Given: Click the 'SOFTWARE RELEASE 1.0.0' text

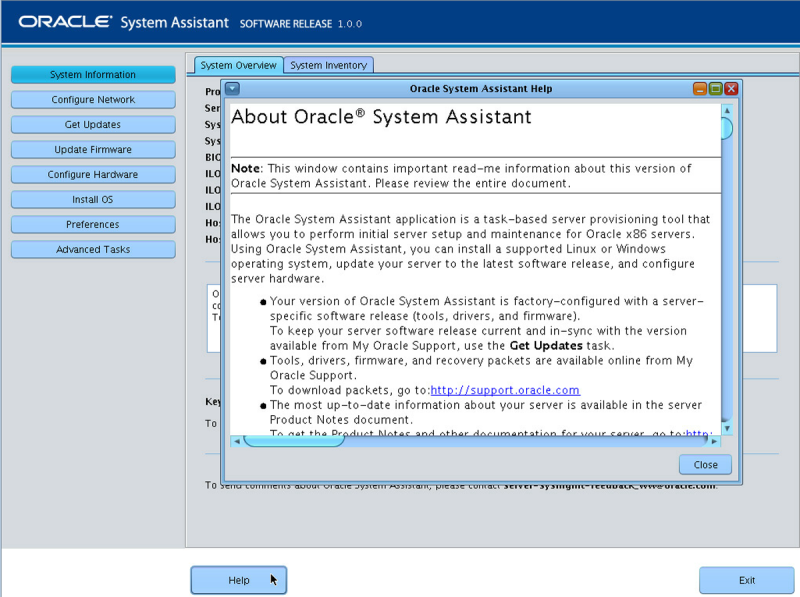Looking at the screenshot, I should pos(301,23).
